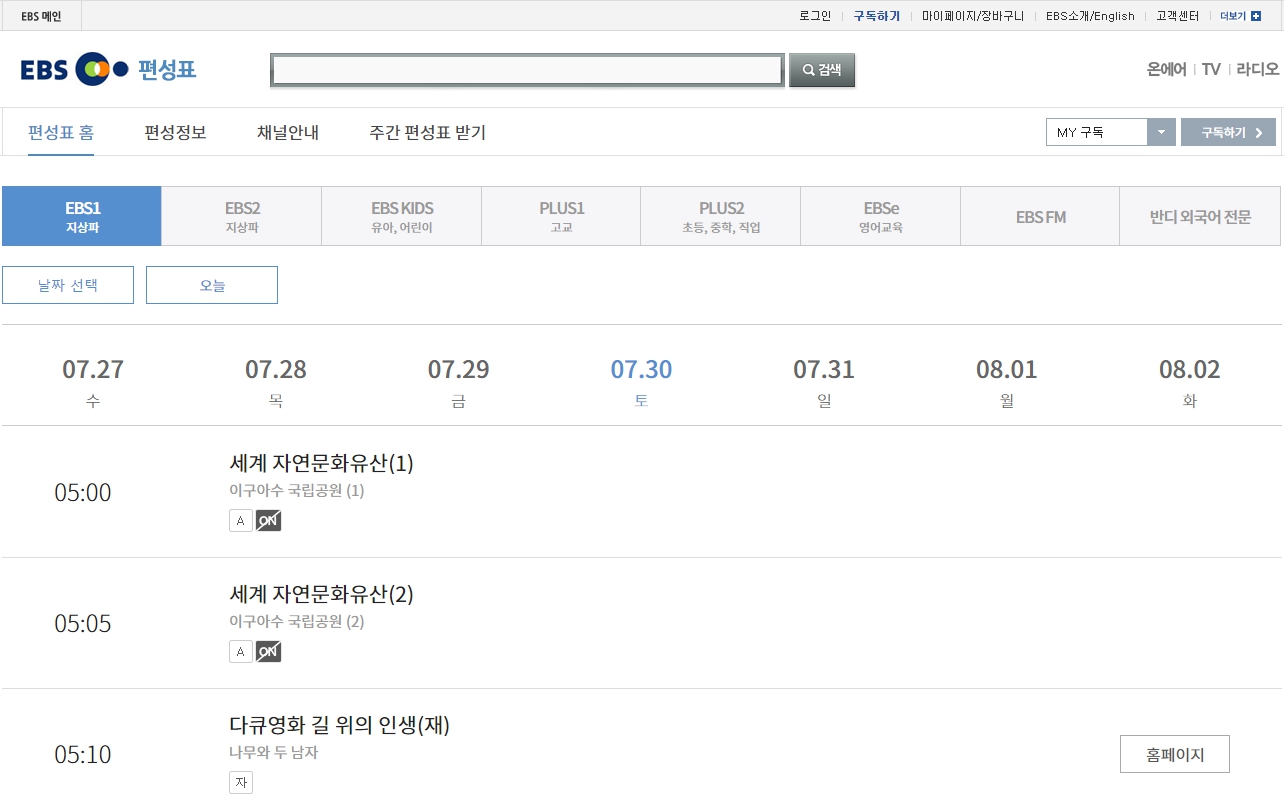Open 홈페이지 button for 다큐영화 길 위의 인생
Screen dimensions: 1284x810
click(1175, 755)
